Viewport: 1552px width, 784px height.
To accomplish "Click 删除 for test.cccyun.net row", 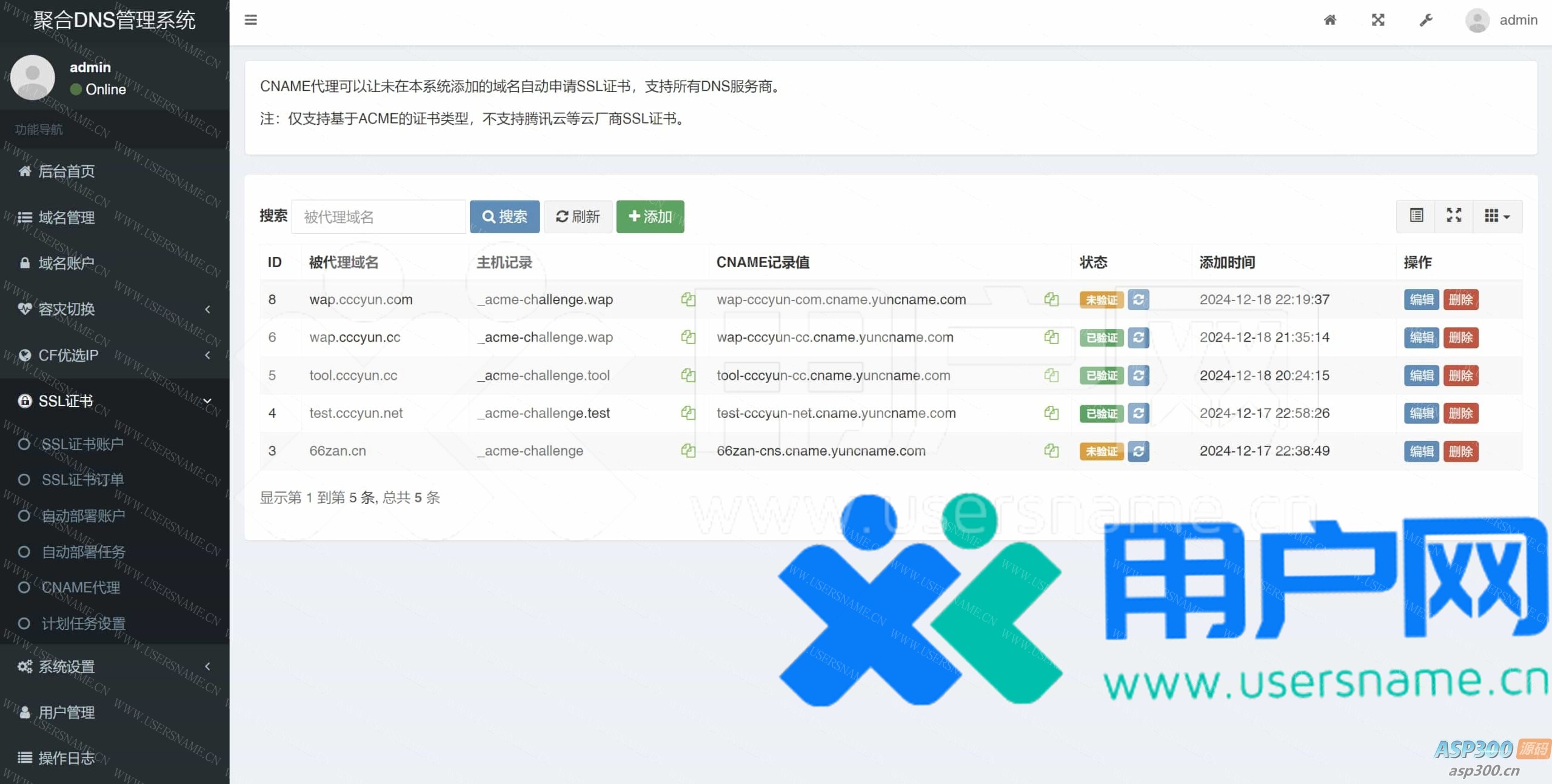I will [1460, 413].
